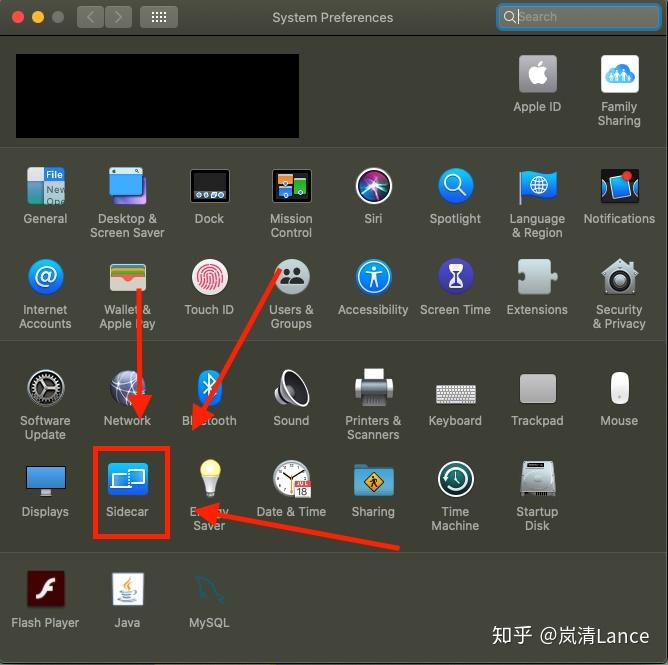Image resolution: width=668 pixels, height=665 pixels.
Task: Close the System Preferences window
Action: click(18, 17)
